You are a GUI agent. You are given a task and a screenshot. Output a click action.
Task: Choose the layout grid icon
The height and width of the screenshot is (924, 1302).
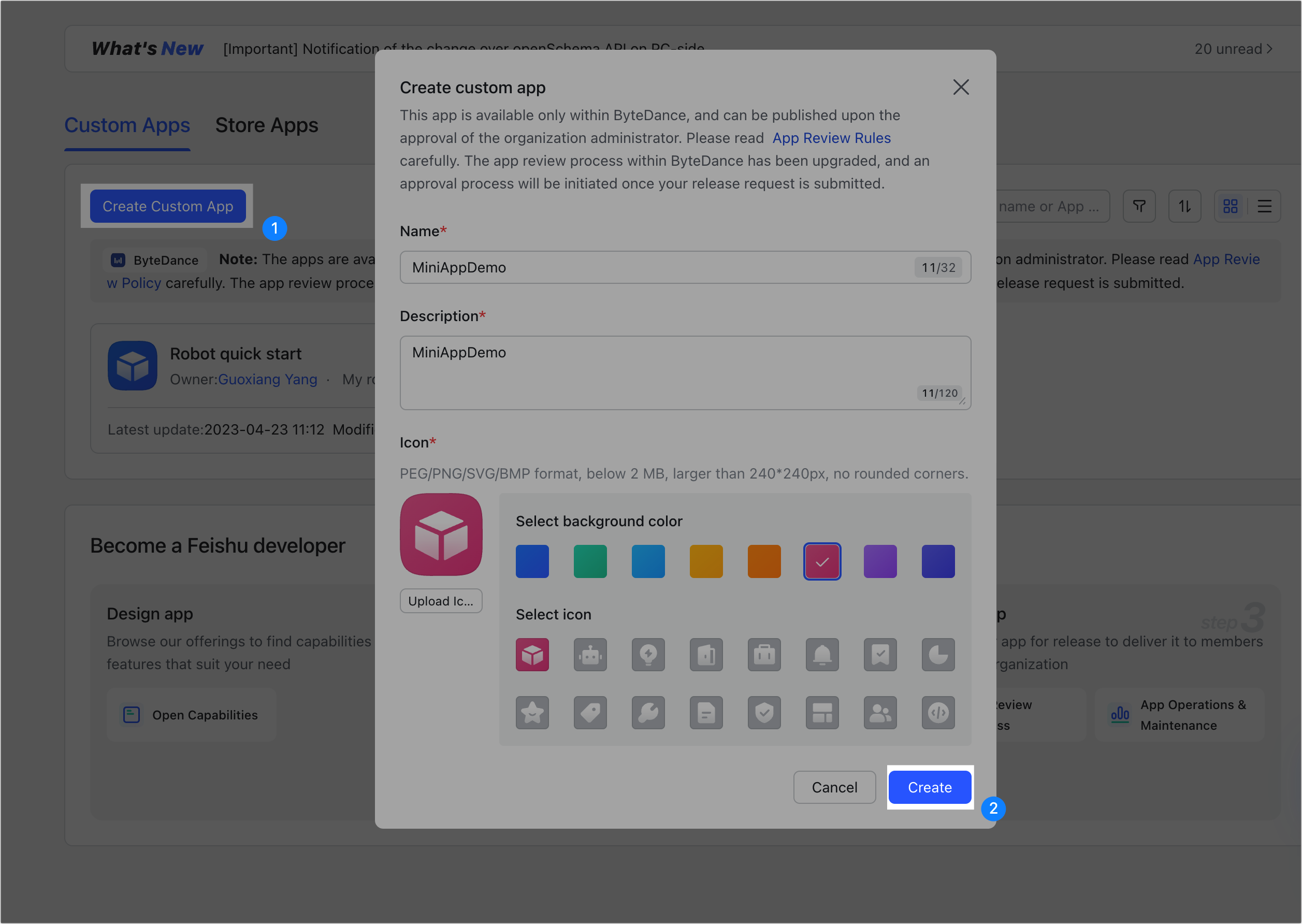click(822, 712)
